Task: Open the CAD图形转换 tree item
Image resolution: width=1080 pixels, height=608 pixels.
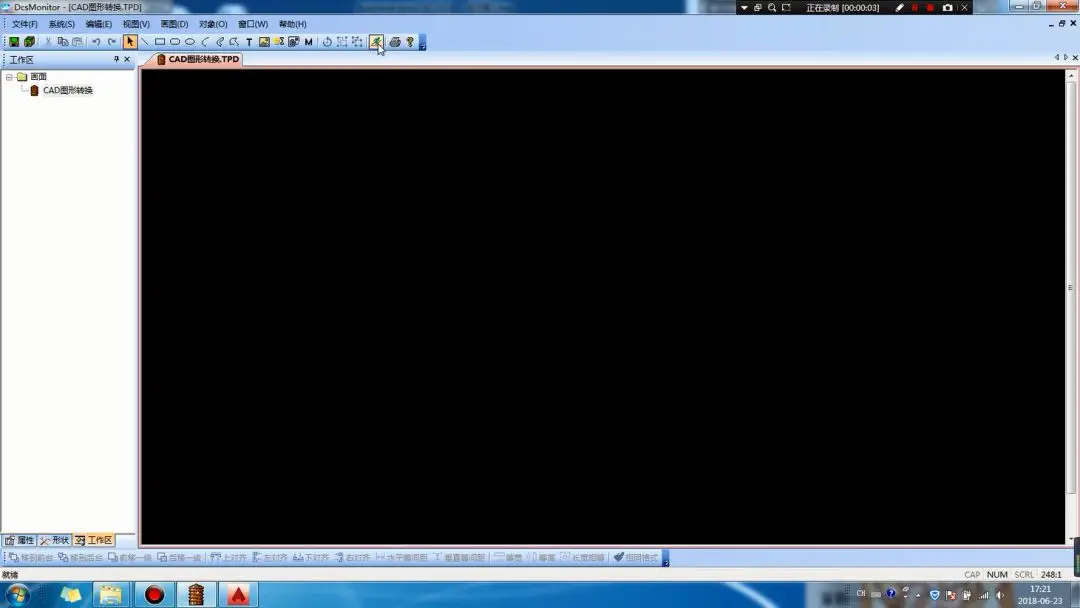Action: pos(66,90)
